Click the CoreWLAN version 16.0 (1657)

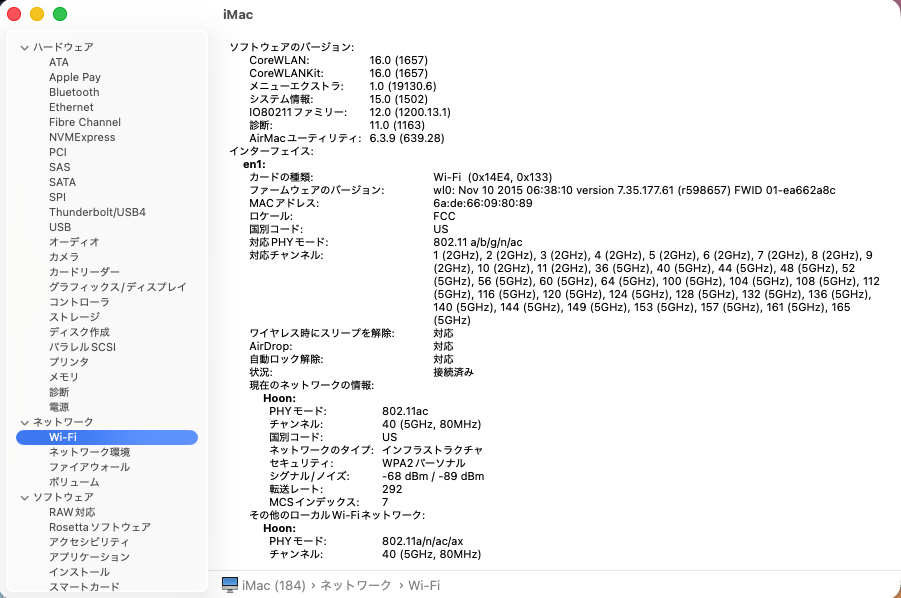click(x=399, y=60)
